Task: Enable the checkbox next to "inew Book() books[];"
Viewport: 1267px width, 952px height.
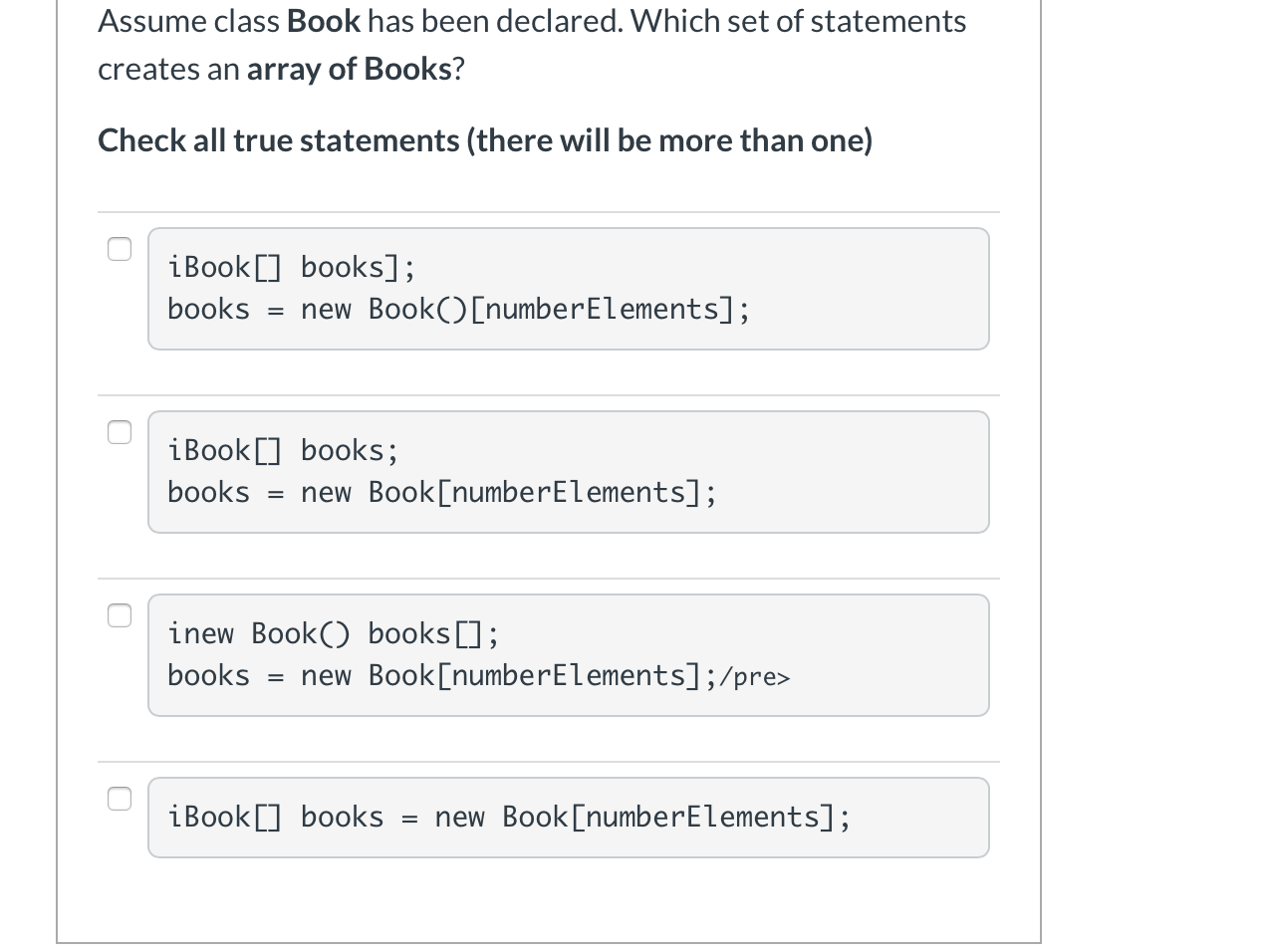Action: coord(119,615)
